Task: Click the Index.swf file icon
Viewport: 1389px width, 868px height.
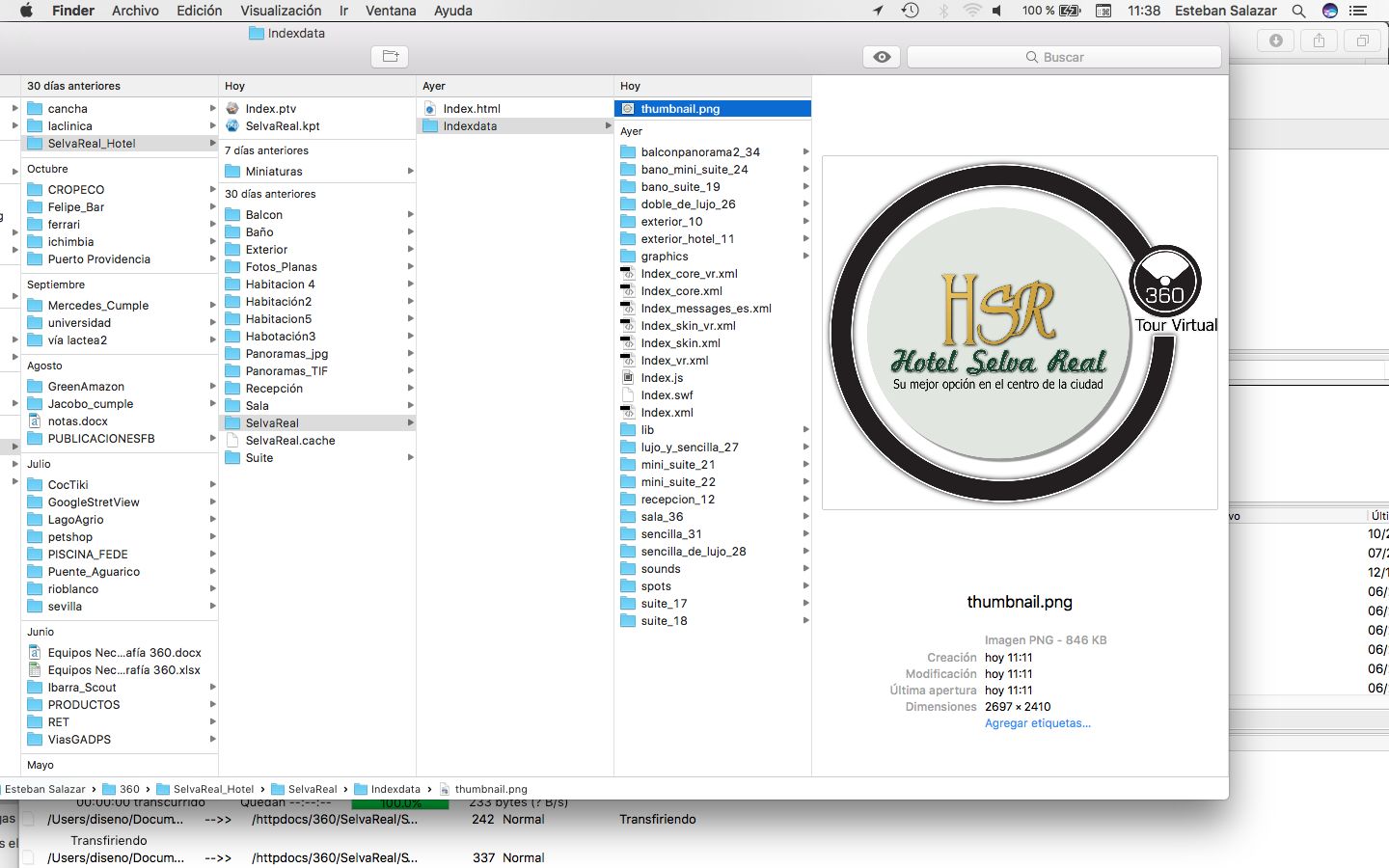Action: (628, 395)
